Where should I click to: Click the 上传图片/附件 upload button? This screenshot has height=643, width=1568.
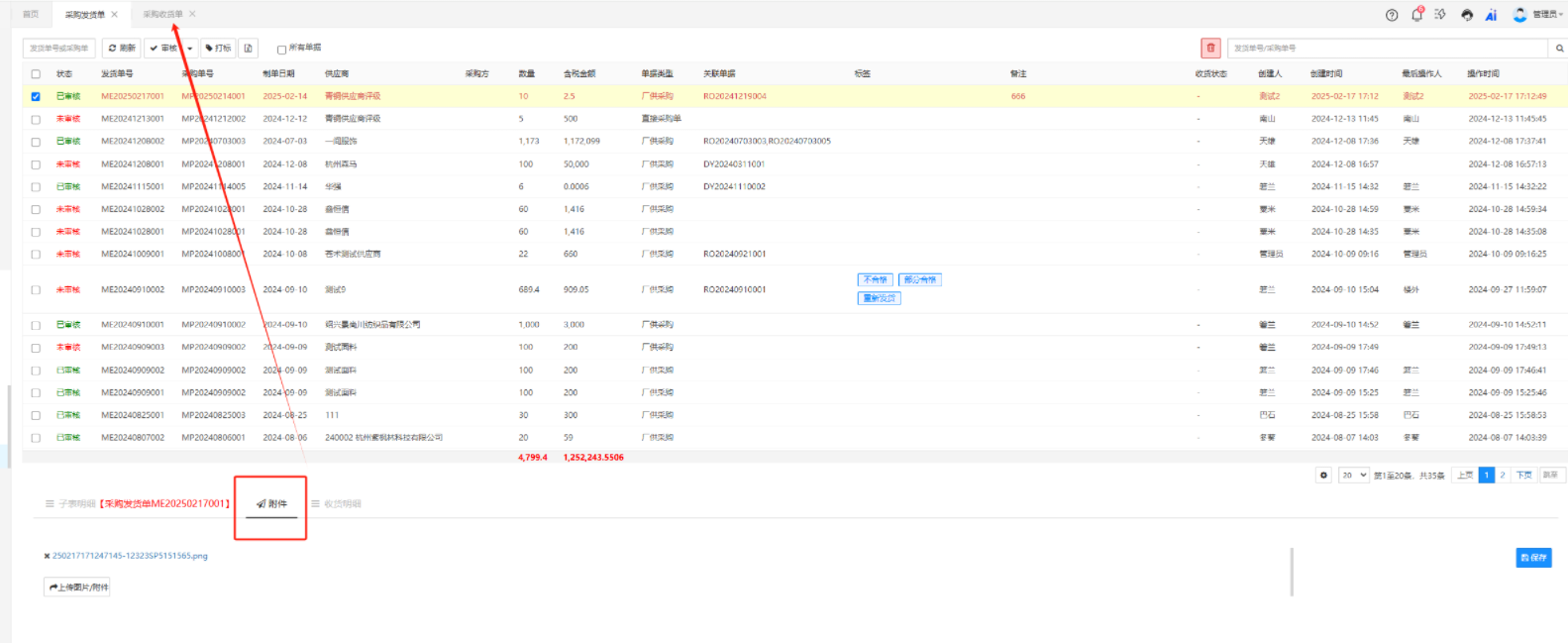(77, 588)
